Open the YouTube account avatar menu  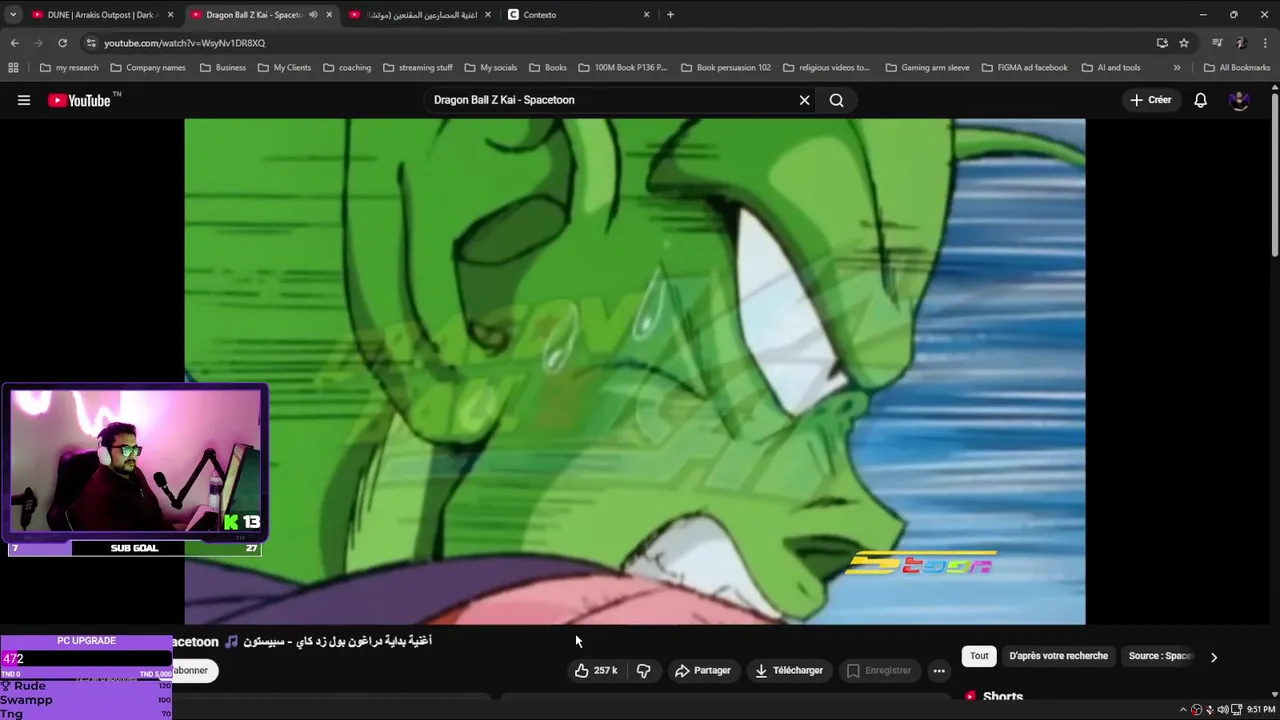(1239, 100)
